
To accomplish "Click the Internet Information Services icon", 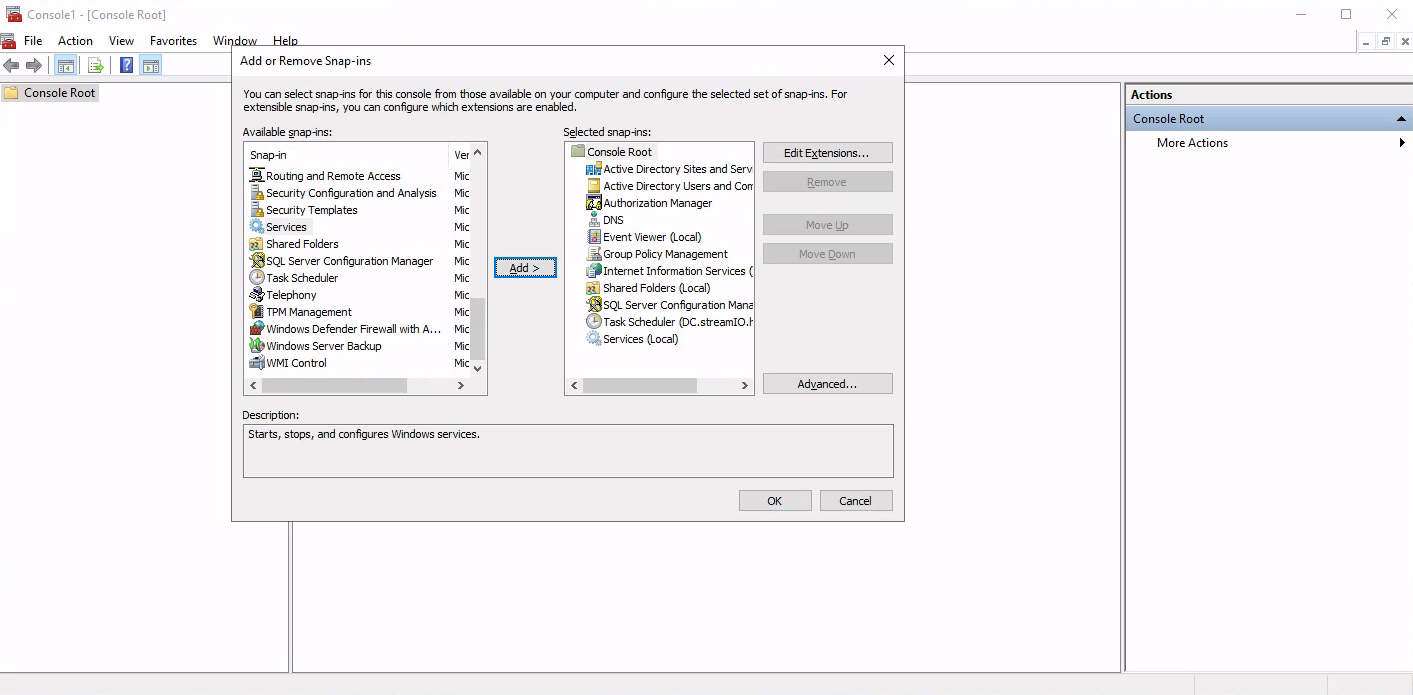I will [594, 271].
